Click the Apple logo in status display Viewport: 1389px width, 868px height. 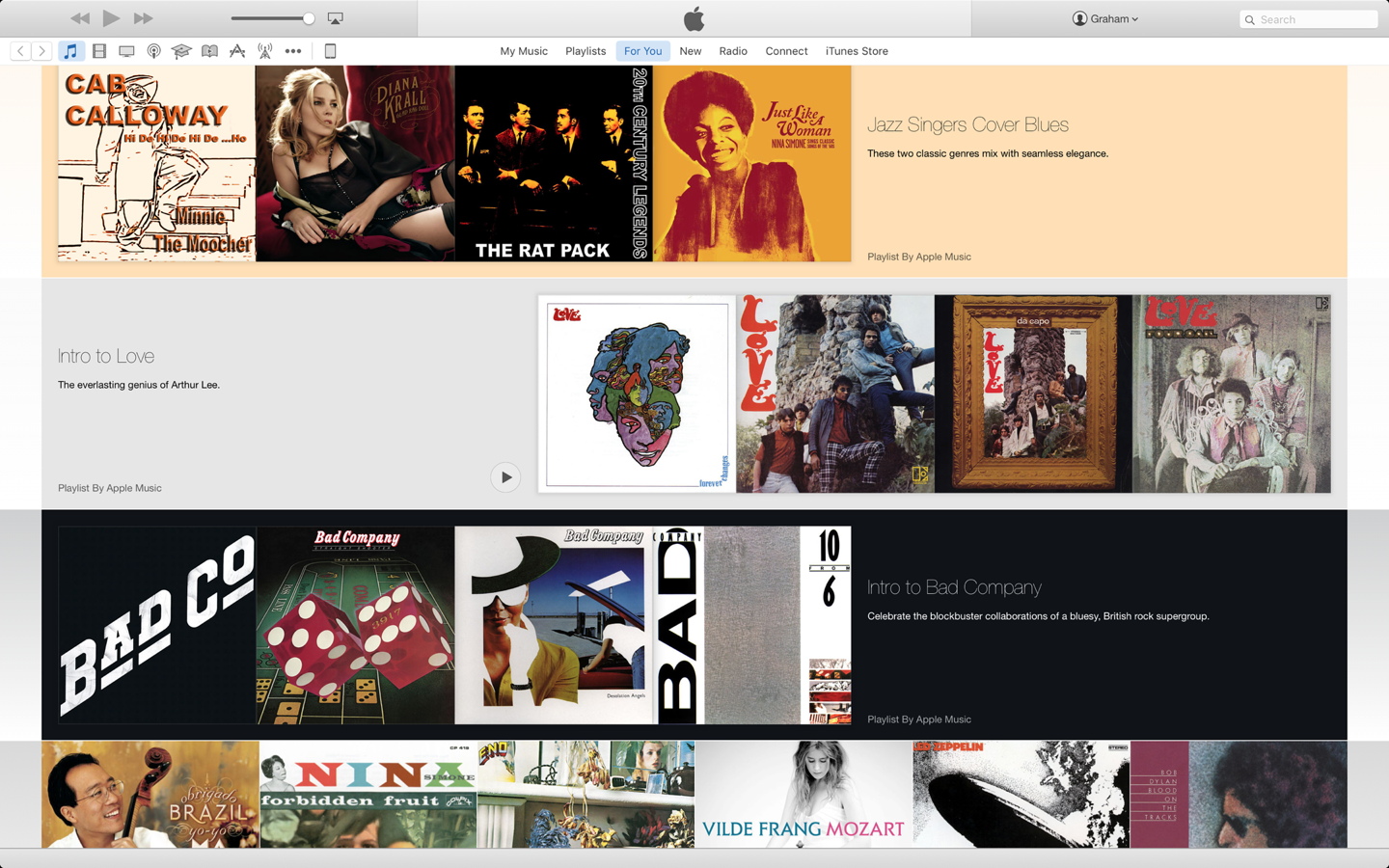click(694, 18)
